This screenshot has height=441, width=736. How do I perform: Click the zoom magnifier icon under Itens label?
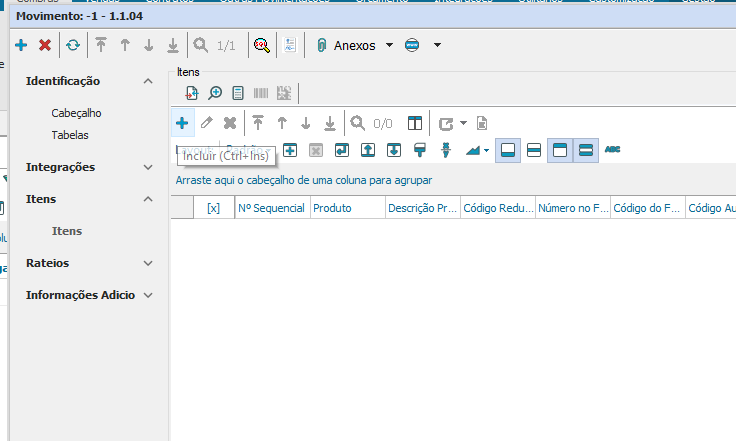click(215, 93)
